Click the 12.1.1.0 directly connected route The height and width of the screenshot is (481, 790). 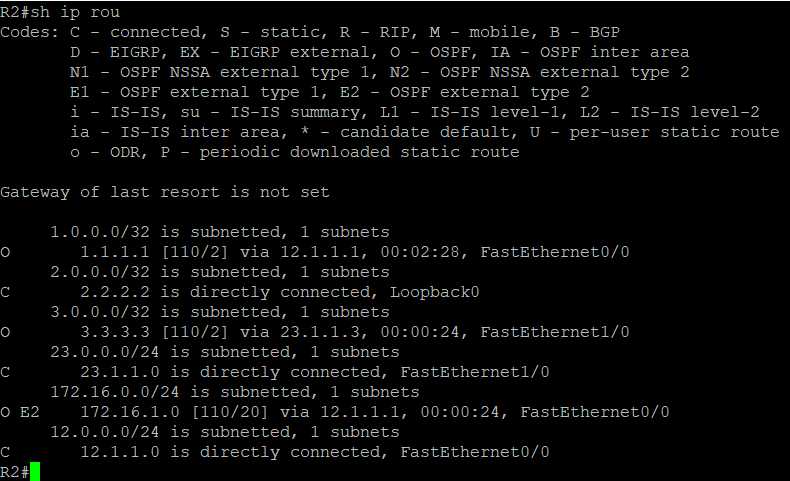click(x=275, y=452)
